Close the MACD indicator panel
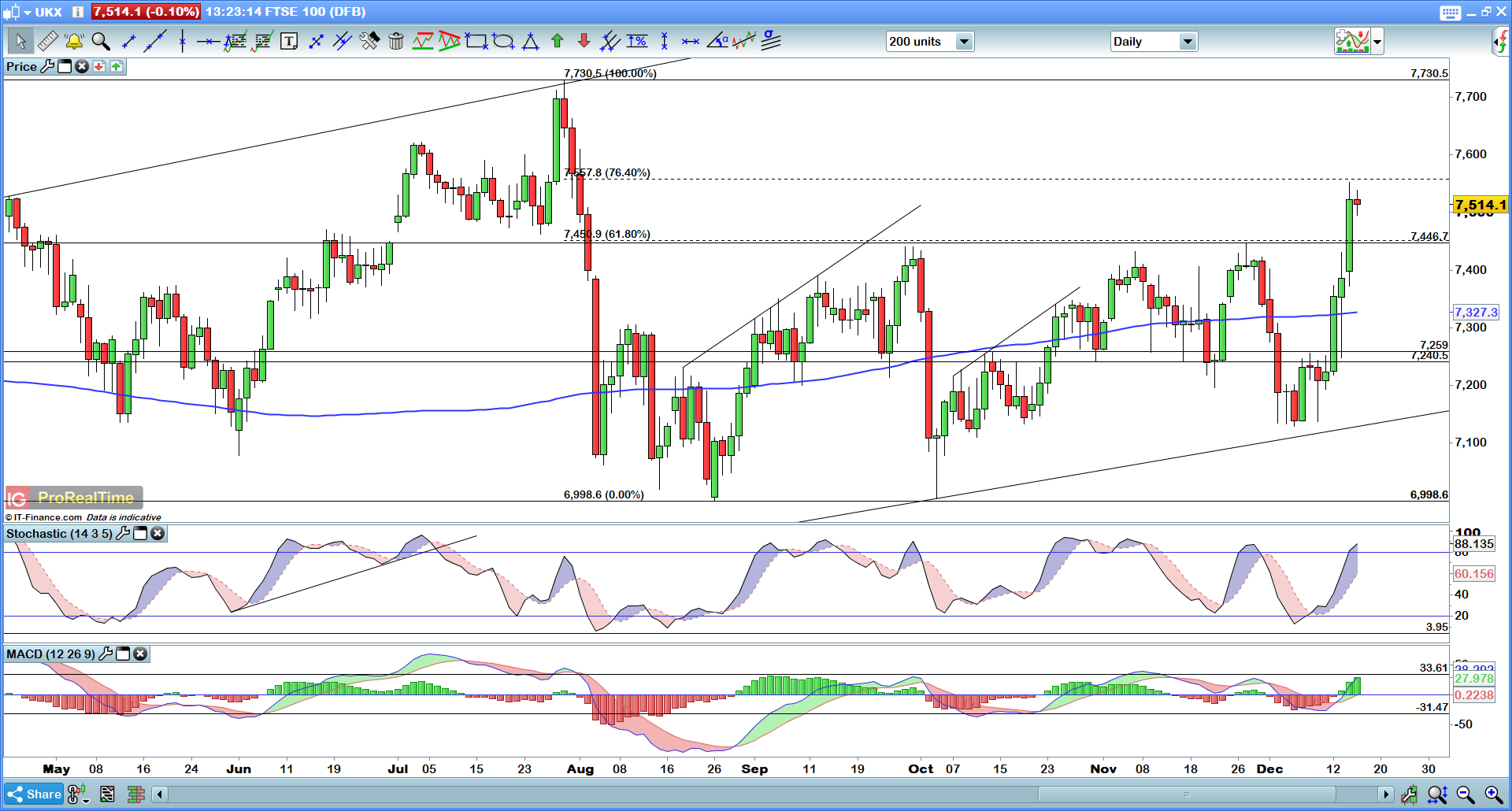1512x811 pixels. pos(139,654)
